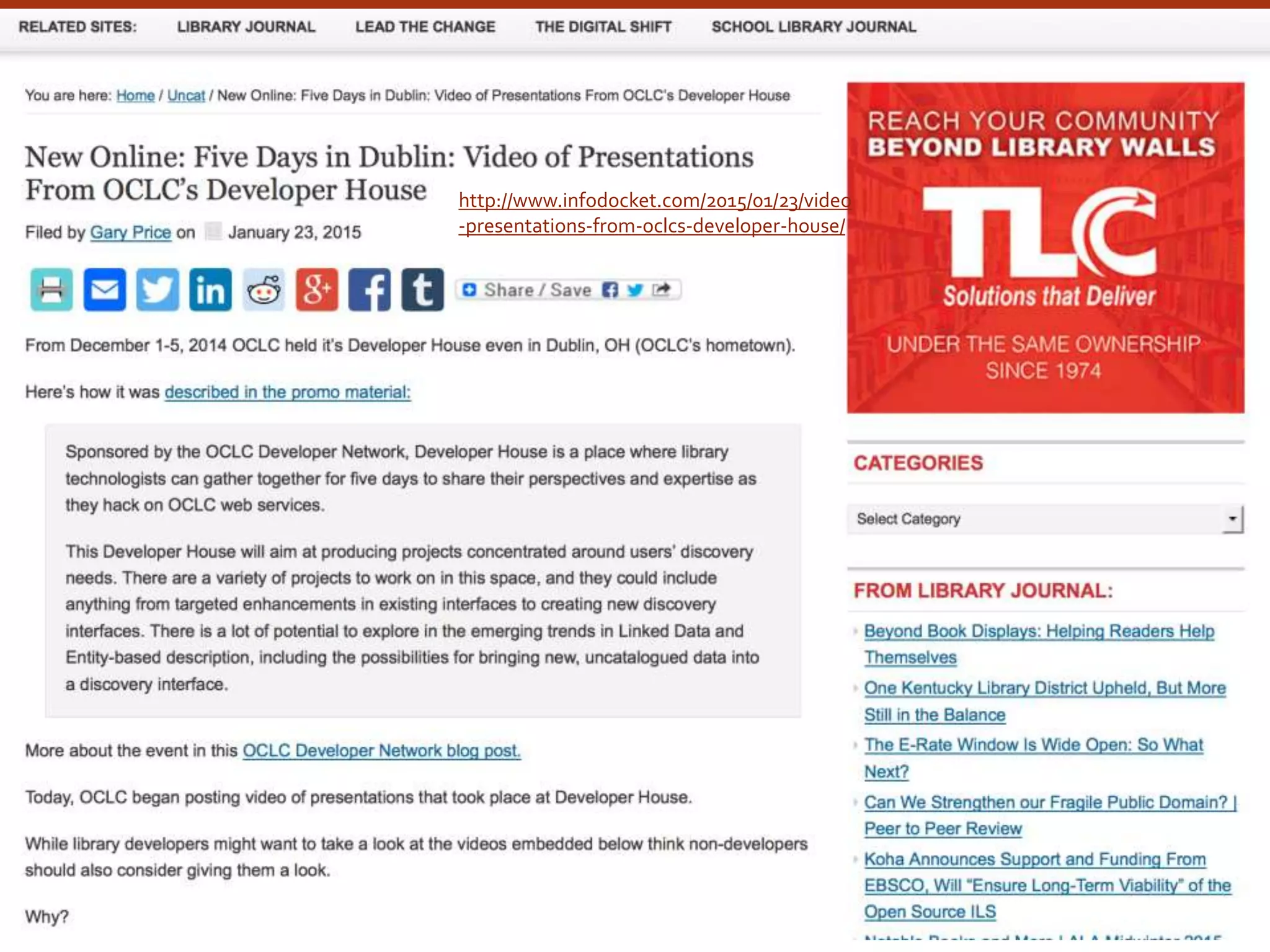Open 'The E-Rate Window Is Wide Open' link
This screenshot has height=952, width=1270.
(x=1034, y=758)
